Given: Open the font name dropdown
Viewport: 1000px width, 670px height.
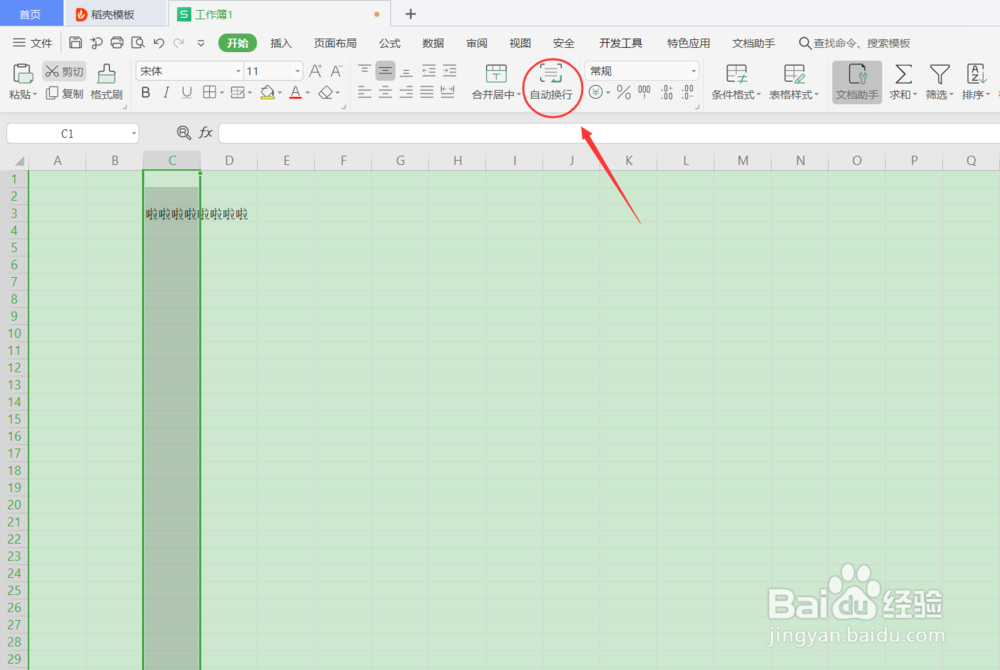Looking at the screenshot, I should click(x=236, y=70).
